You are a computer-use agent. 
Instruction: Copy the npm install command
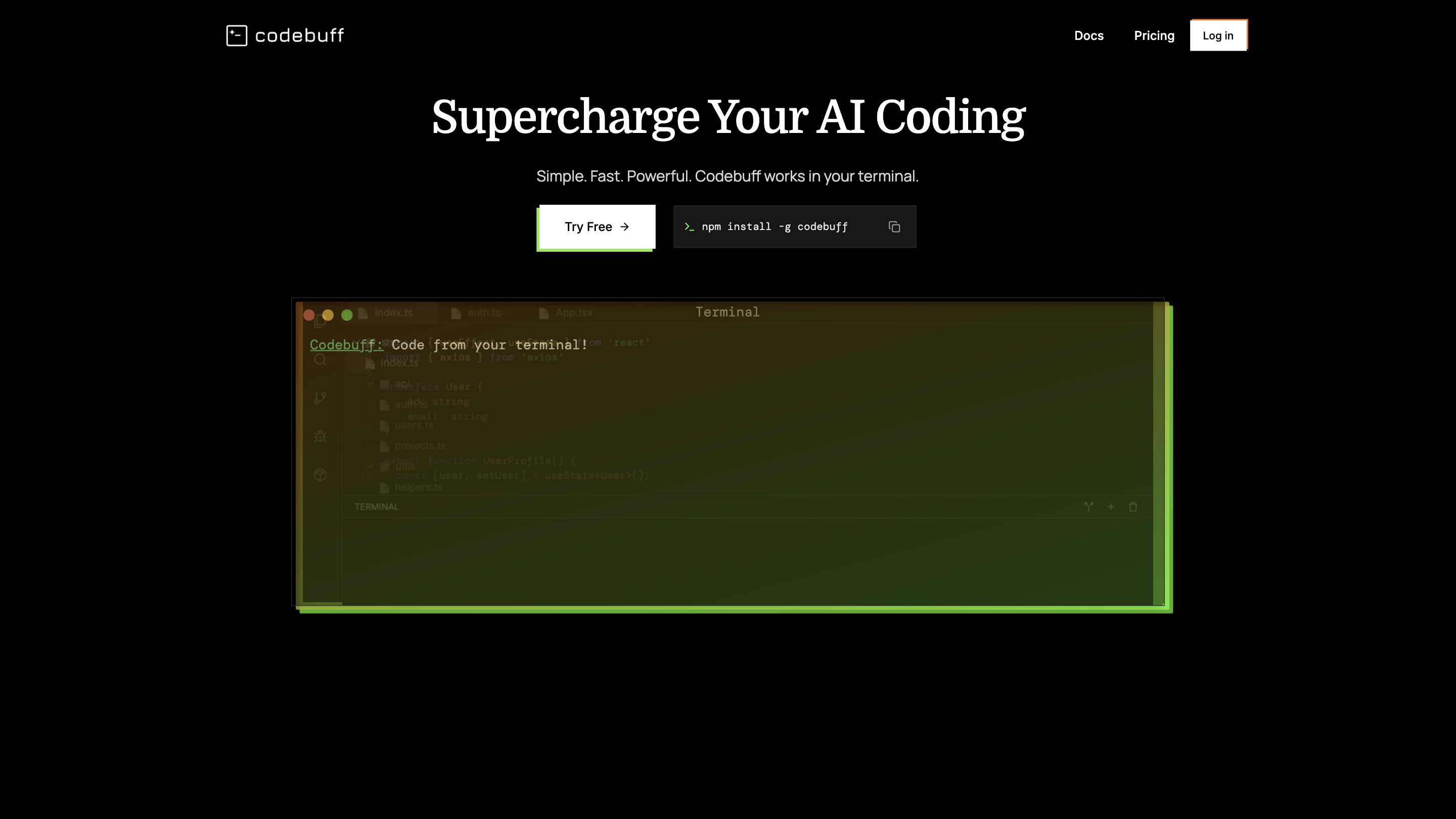tap(894, 226)
